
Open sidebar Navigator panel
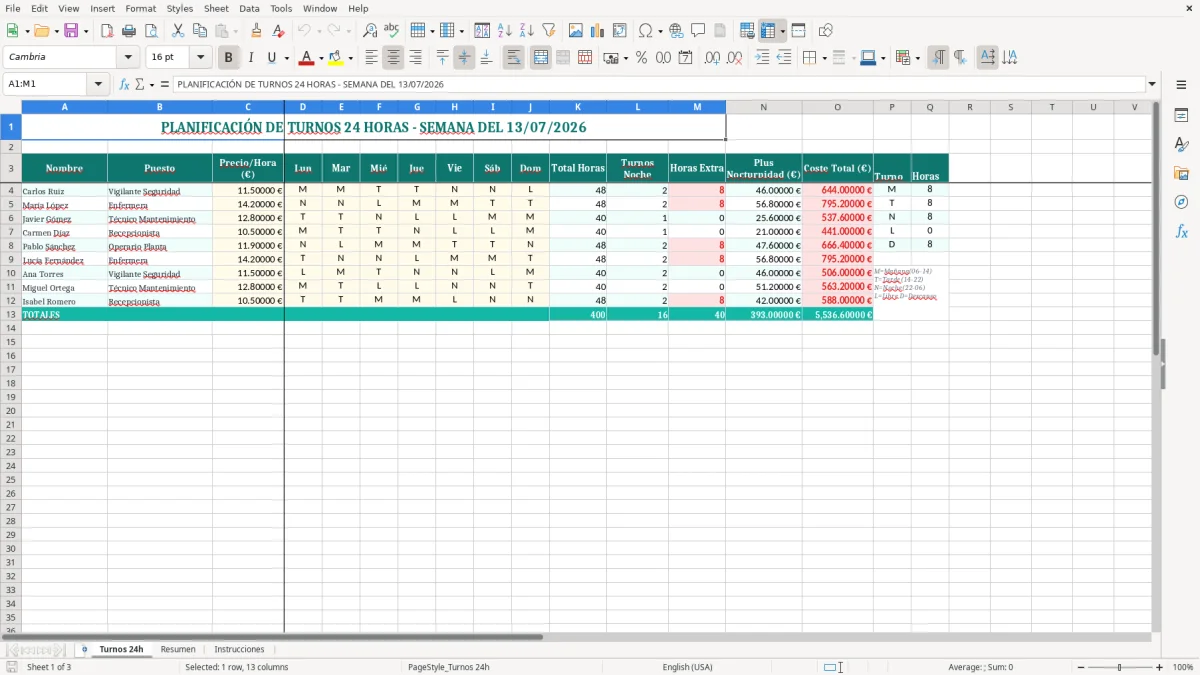(1181, 203)
